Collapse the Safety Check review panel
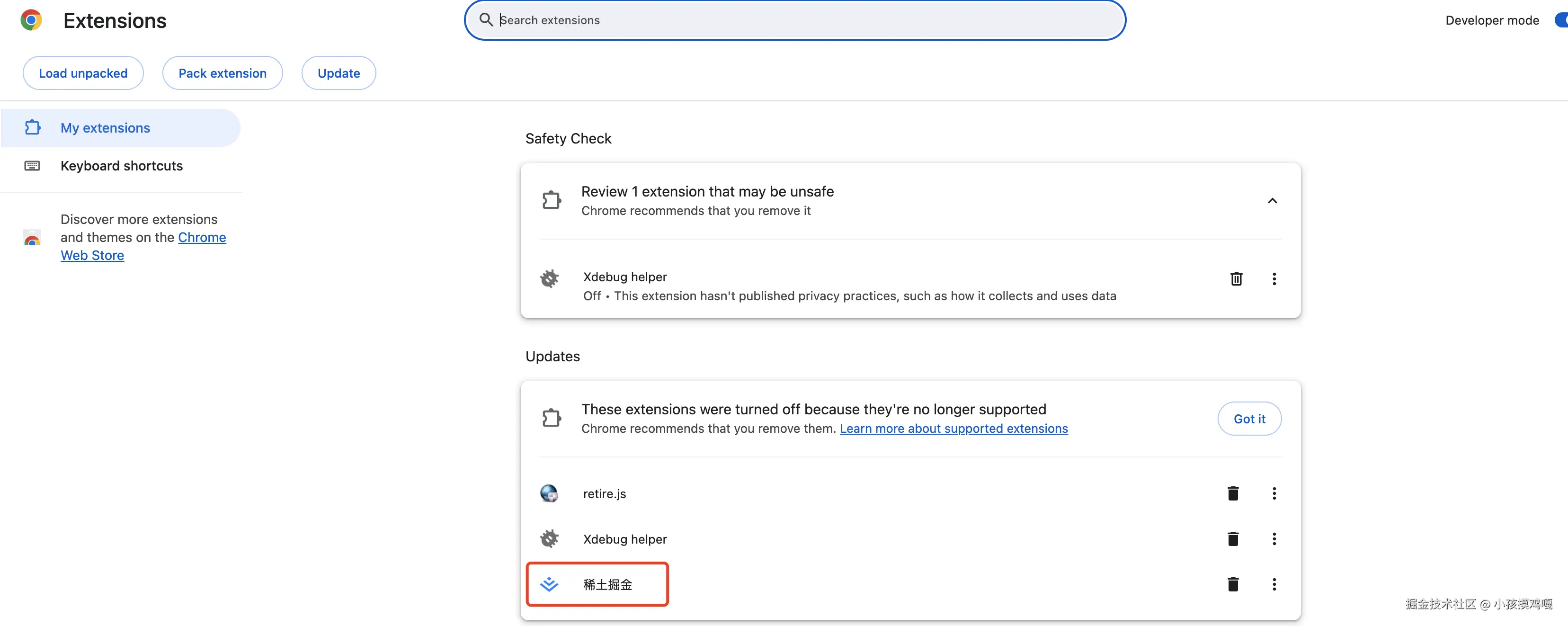 pyautogui.click(x=1272, y=201)
